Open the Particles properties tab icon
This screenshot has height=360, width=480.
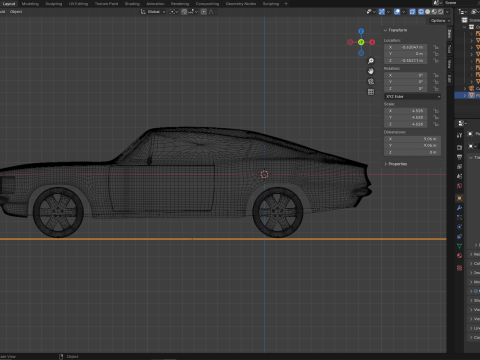coord(459,217)
